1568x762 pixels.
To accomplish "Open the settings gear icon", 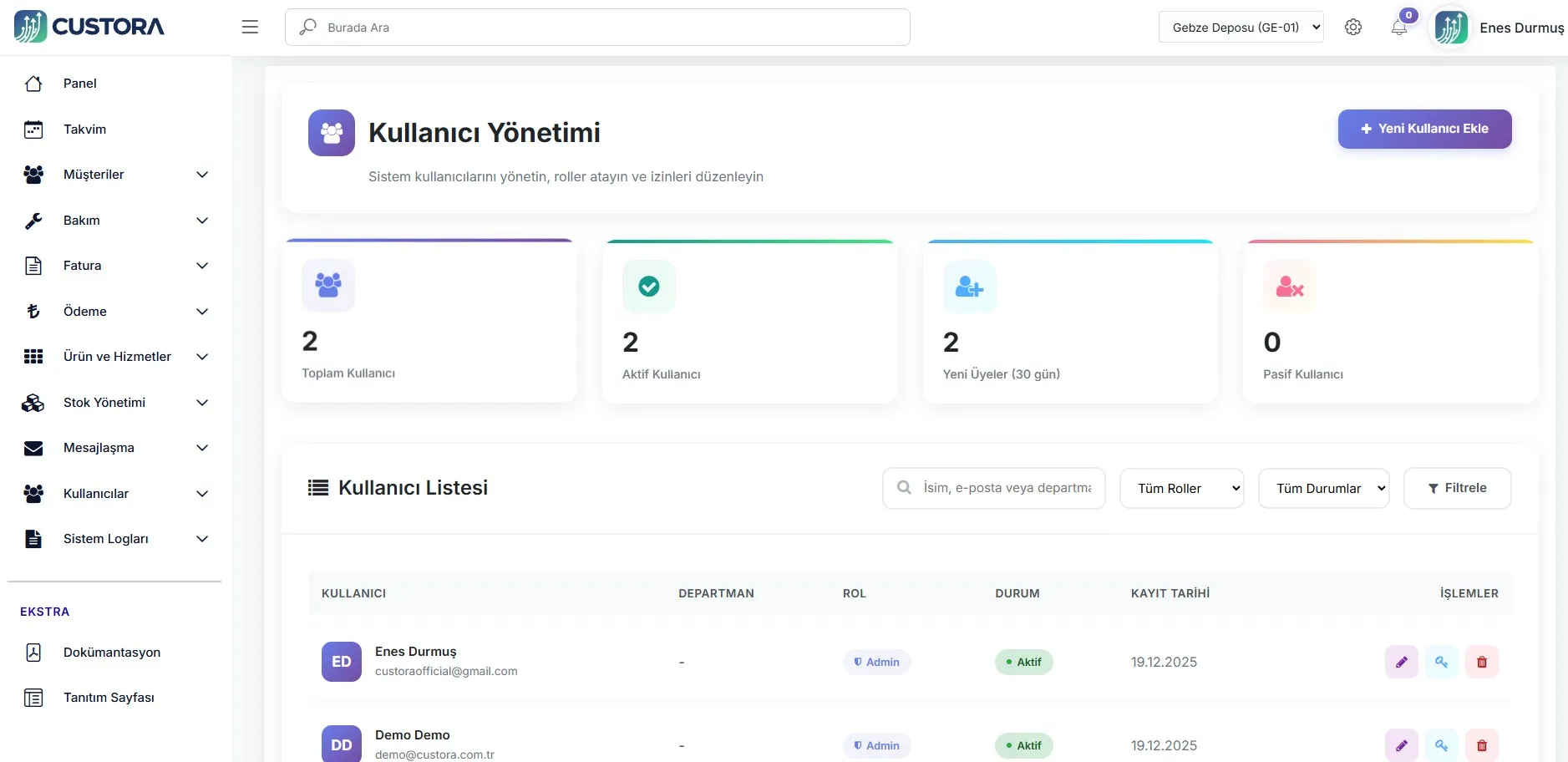I will 1353,28.
